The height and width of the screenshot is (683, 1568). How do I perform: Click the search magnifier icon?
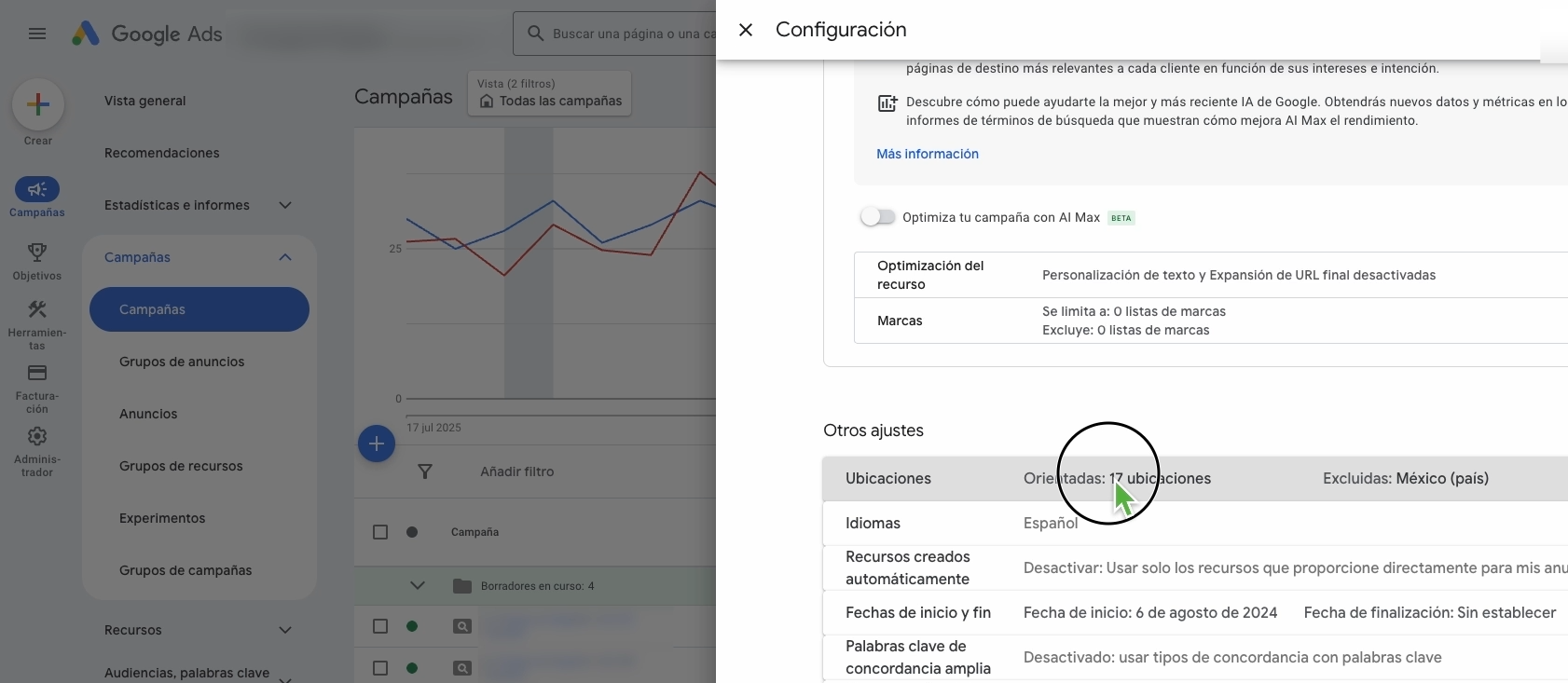[536, 34]
